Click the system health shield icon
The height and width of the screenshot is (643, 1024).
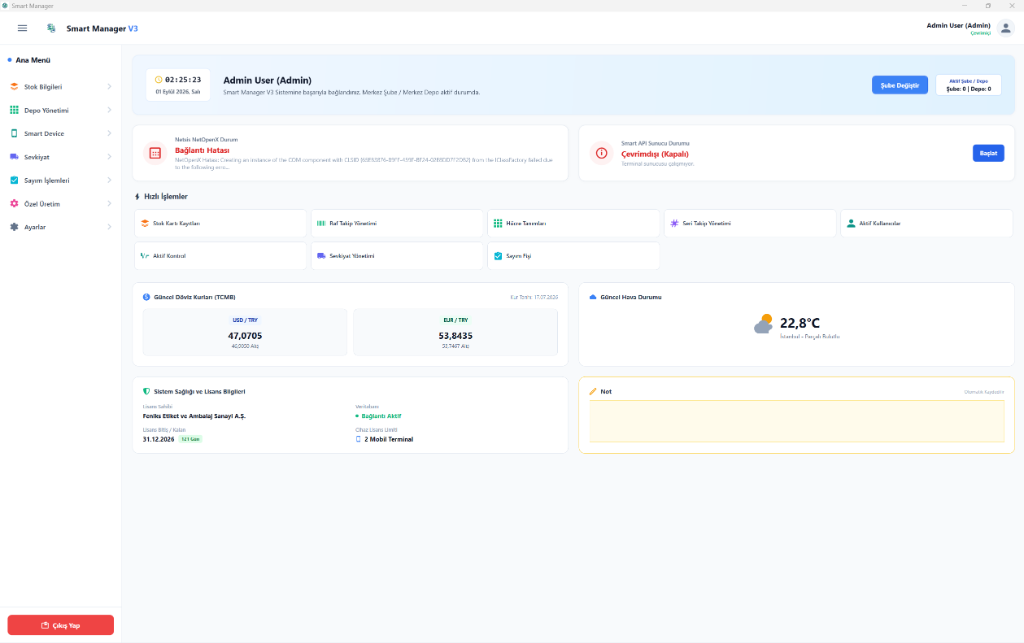pos(146,392)
